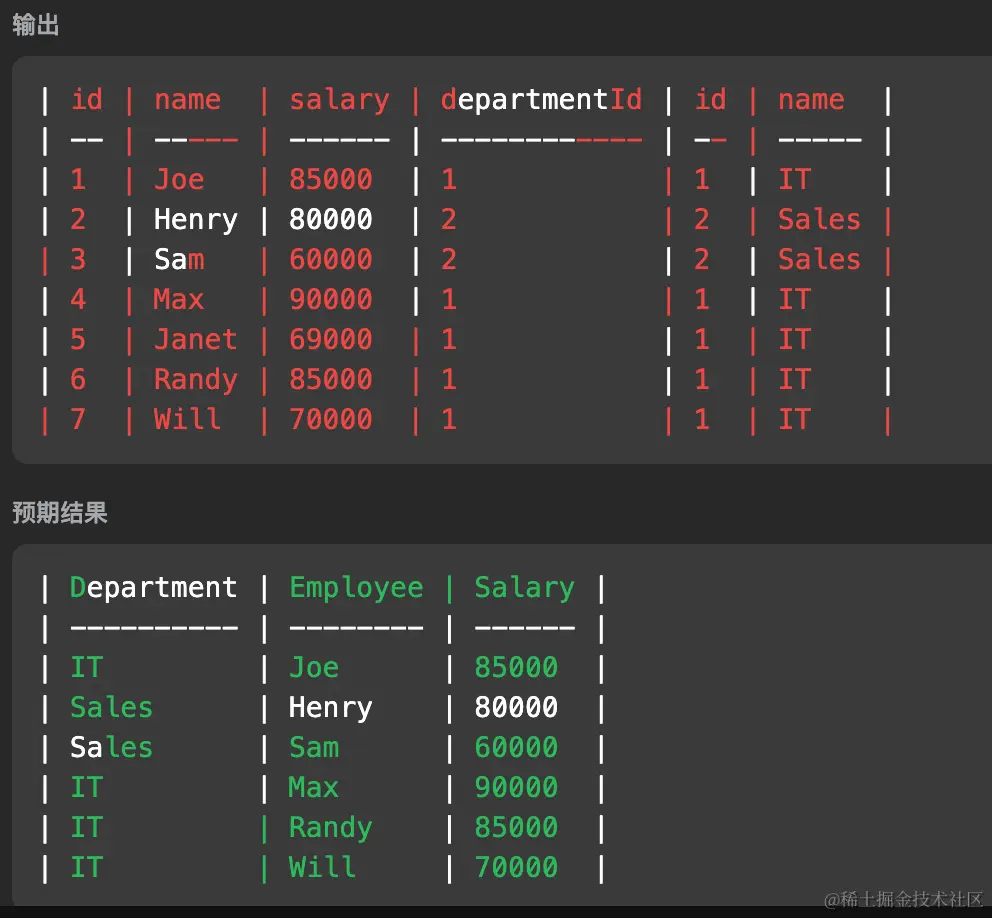Click 90000 in the output table
This screenshot has height=918, width=992.
[331, 300]
